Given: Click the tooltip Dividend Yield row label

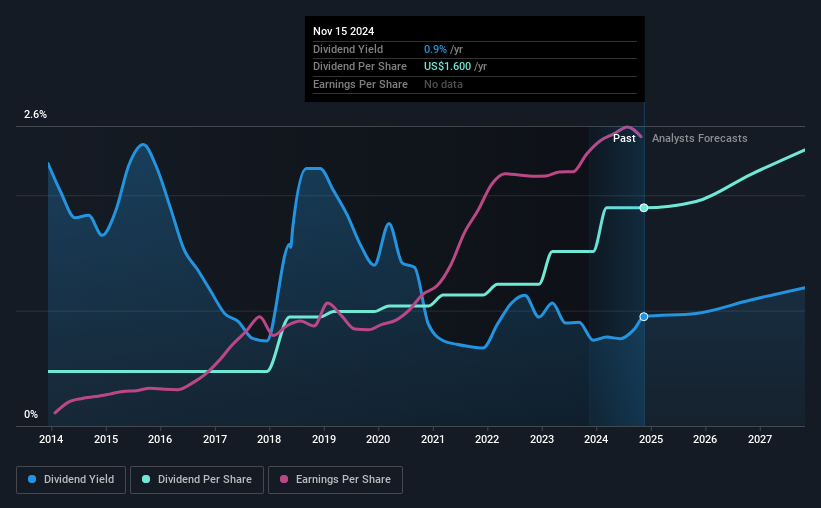Looking at the screenshot, I should [348, 49].
